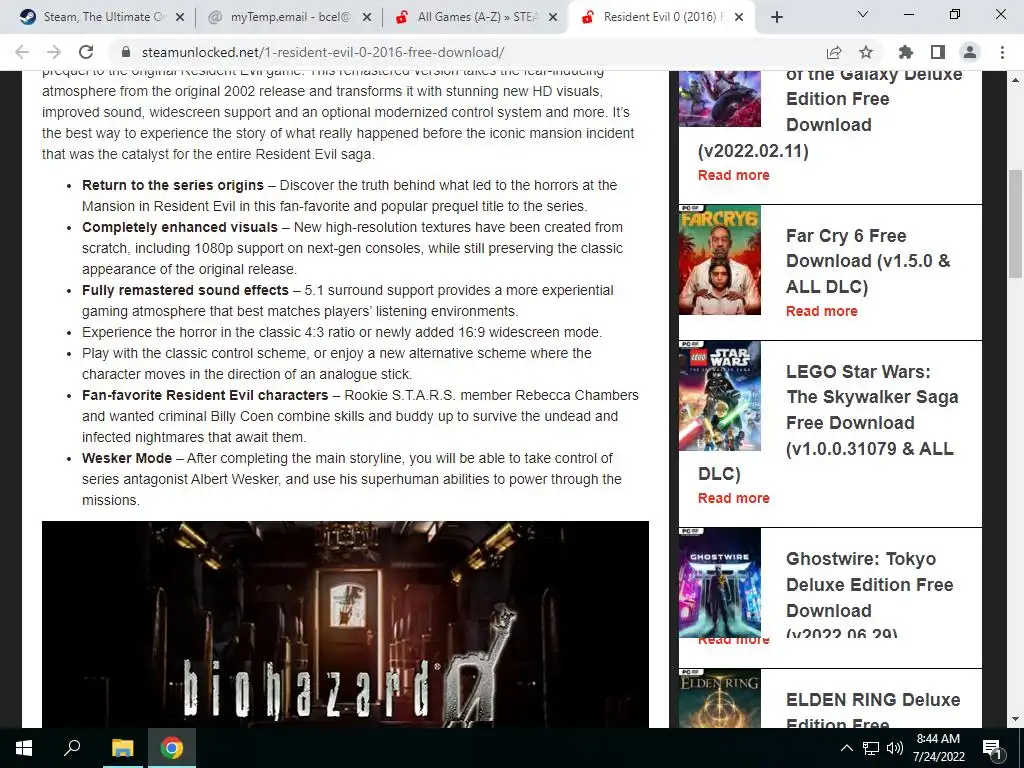This screenshot has width=1024, height=768.
Task: Click the Guardians of the Galaxy cover thumbnail
Action: tap(720, 99)
